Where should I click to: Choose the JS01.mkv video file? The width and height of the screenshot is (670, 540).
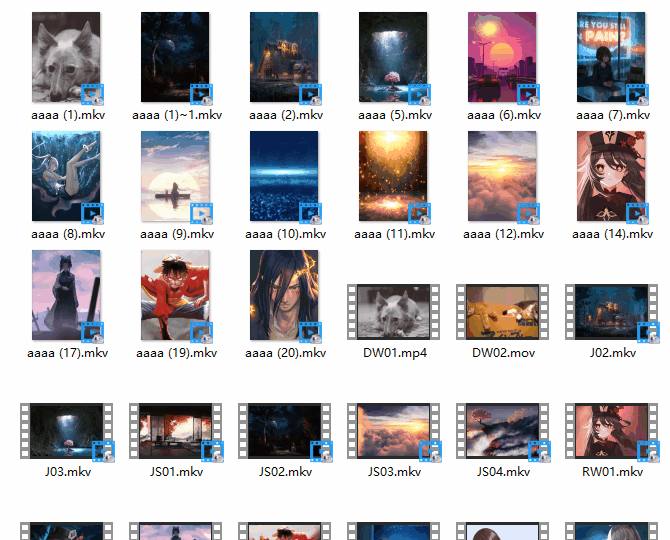tap(176, 431)
